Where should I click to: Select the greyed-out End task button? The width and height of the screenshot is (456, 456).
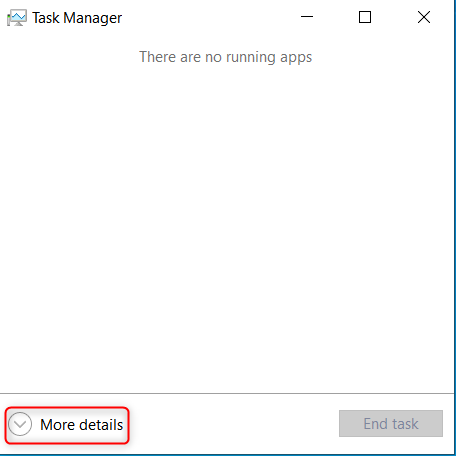coord(391,423)
